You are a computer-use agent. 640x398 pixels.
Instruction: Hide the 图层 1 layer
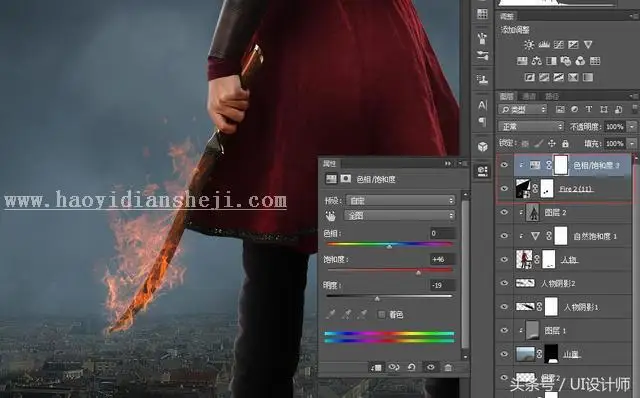pos(504,330)
